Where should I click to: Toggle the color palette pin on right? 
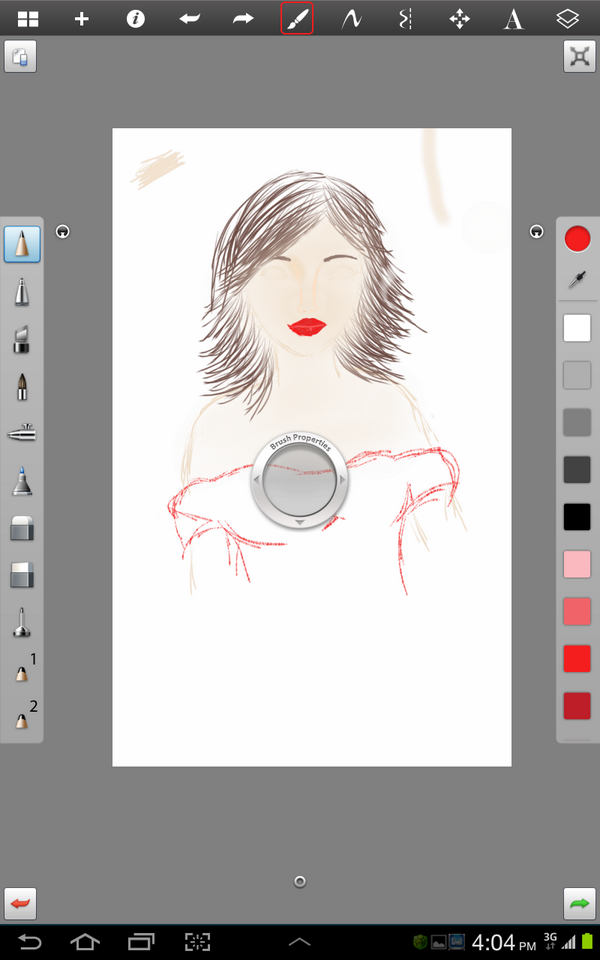(x=536, y=231)
